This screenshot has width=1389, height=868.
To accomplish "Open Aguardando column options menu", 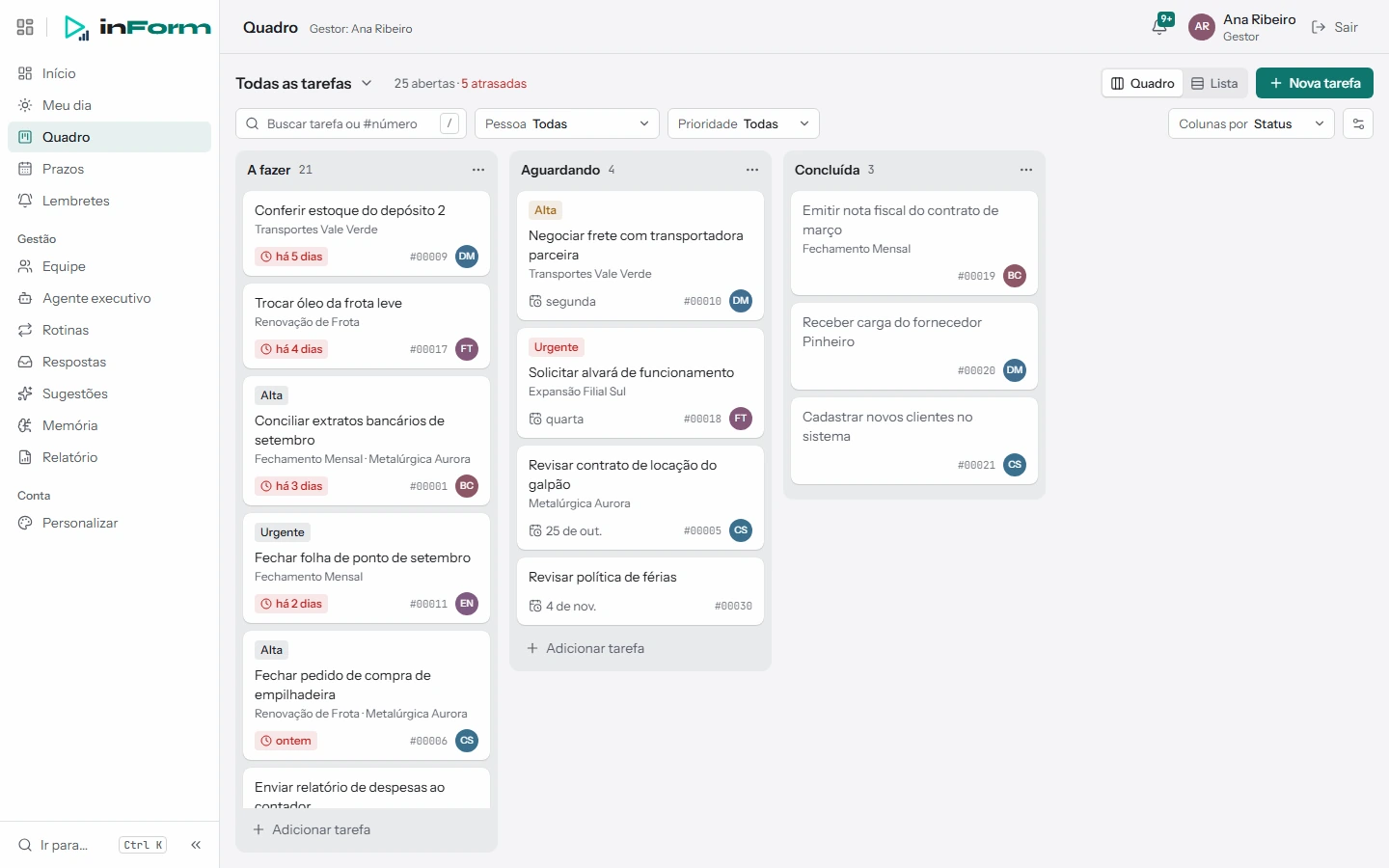I will click(x=752, y=170).
